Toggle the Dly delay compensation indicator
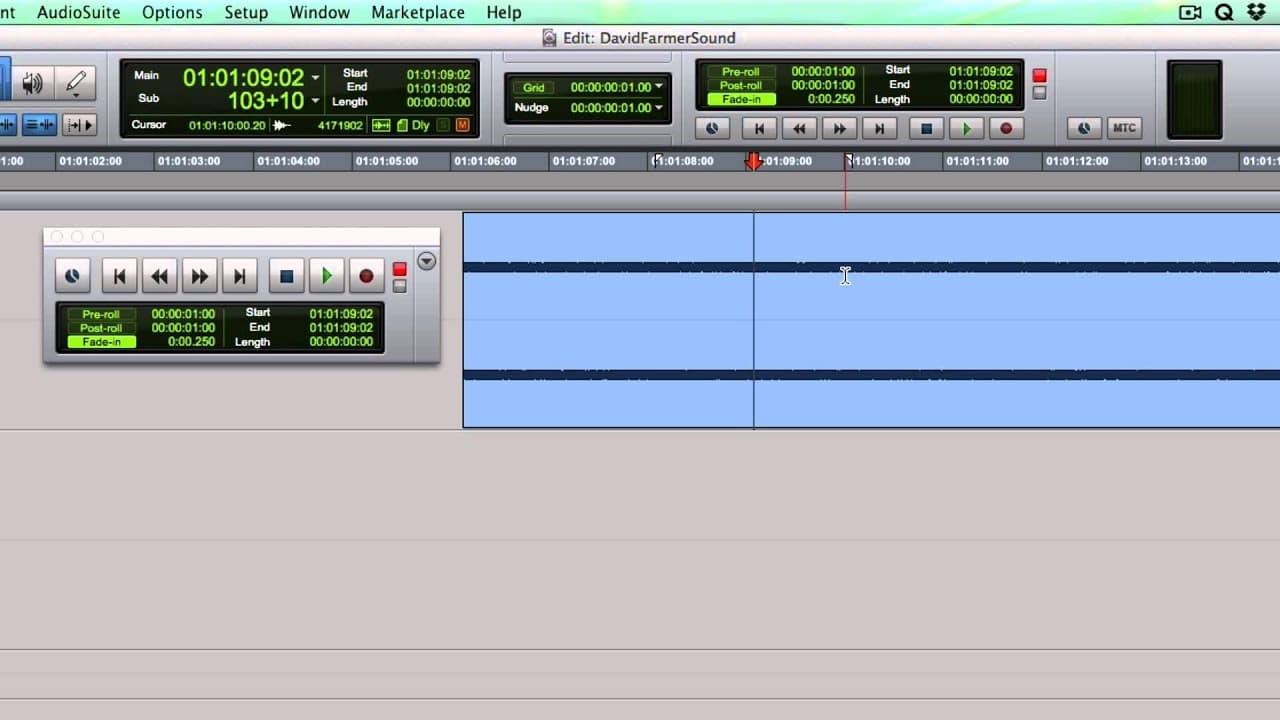Screen dimensions: 1280x720 420,125
